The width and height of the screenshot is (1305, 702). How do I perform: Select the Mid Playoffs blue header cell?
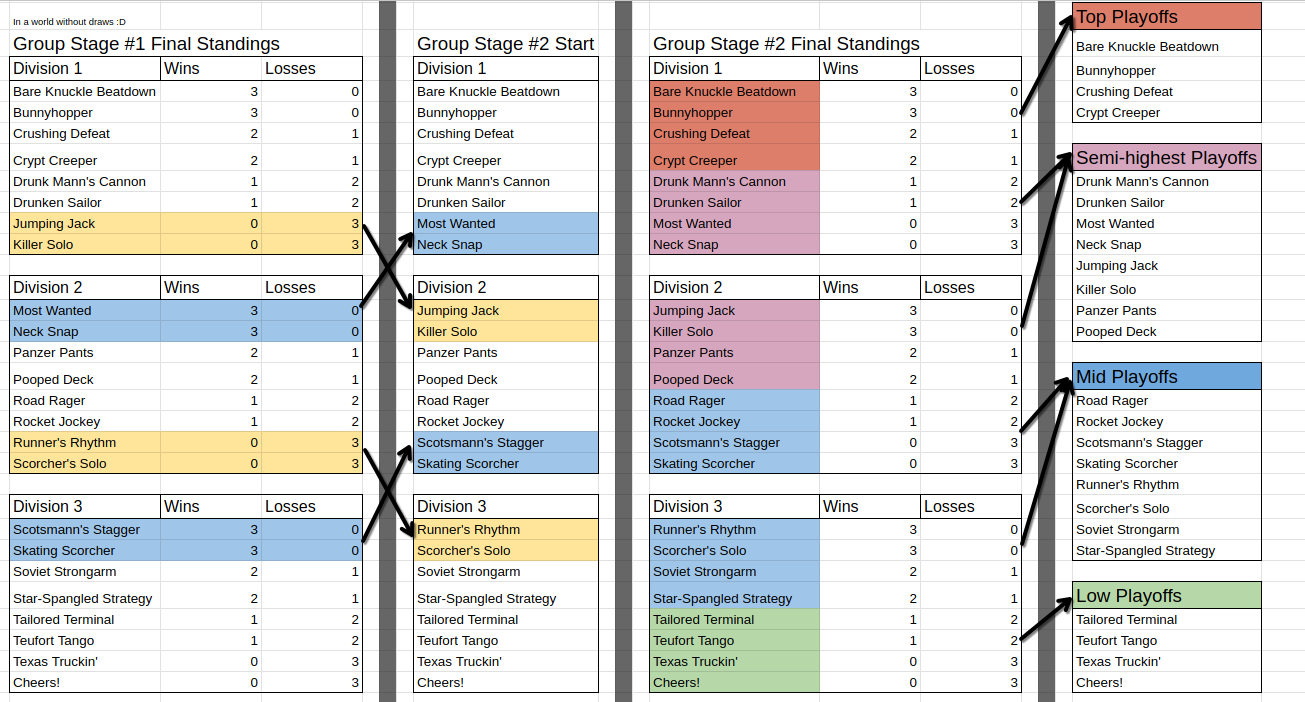[x=1167, y=377]
